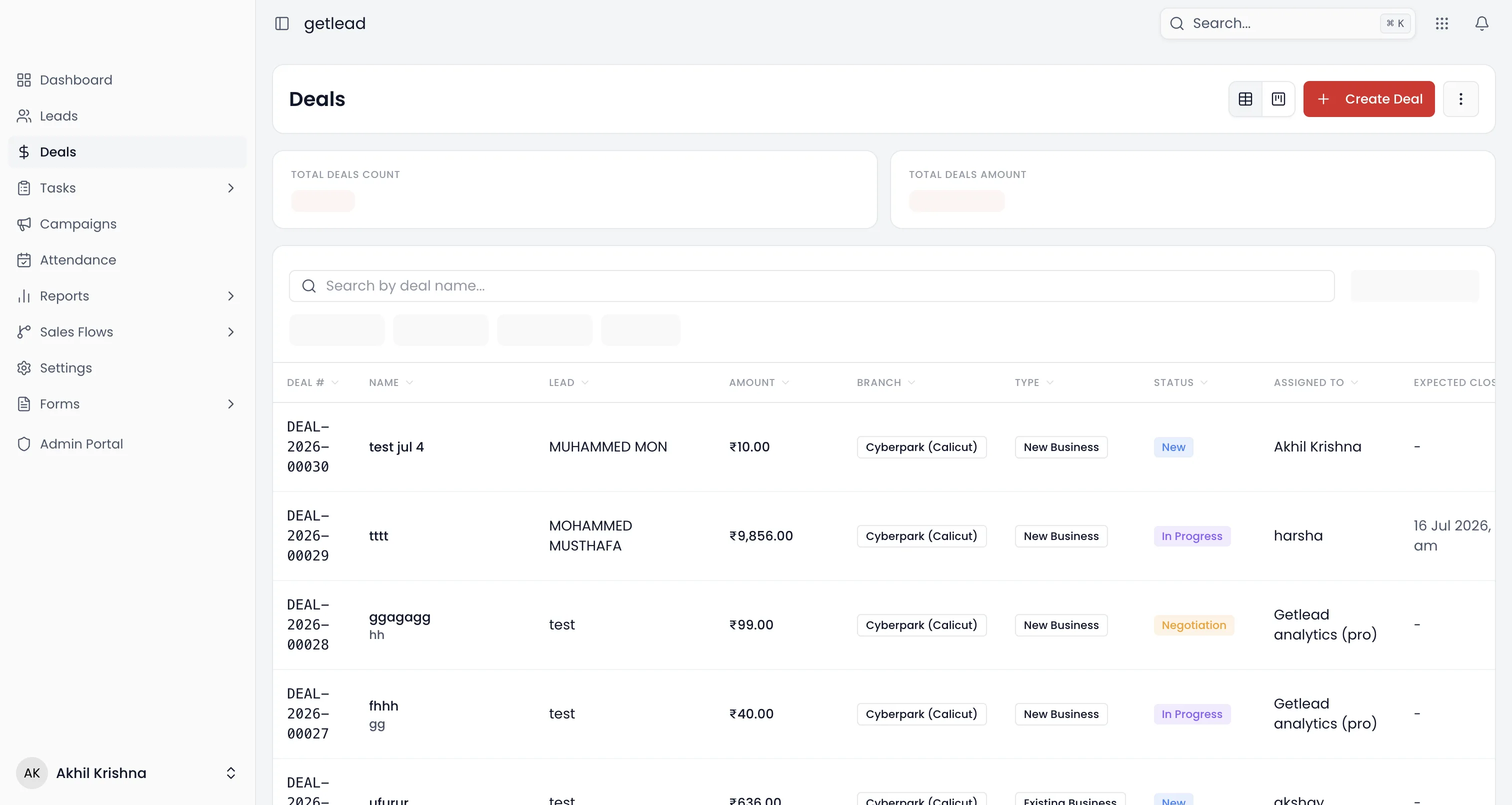Focus the Search by deal name field
Viewport: 1512px width, 805px height.
(x=812, y=286)
